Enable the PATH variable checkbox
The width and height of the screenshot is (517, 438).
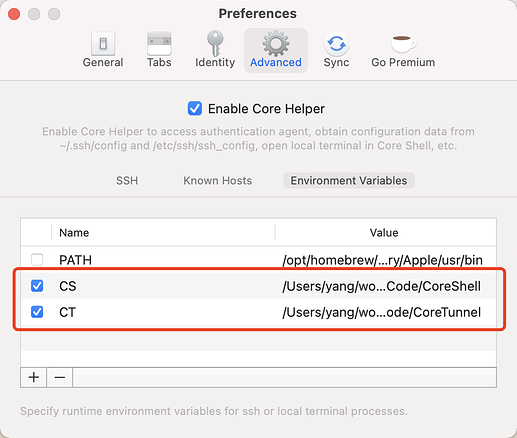[x=37, y=260]
